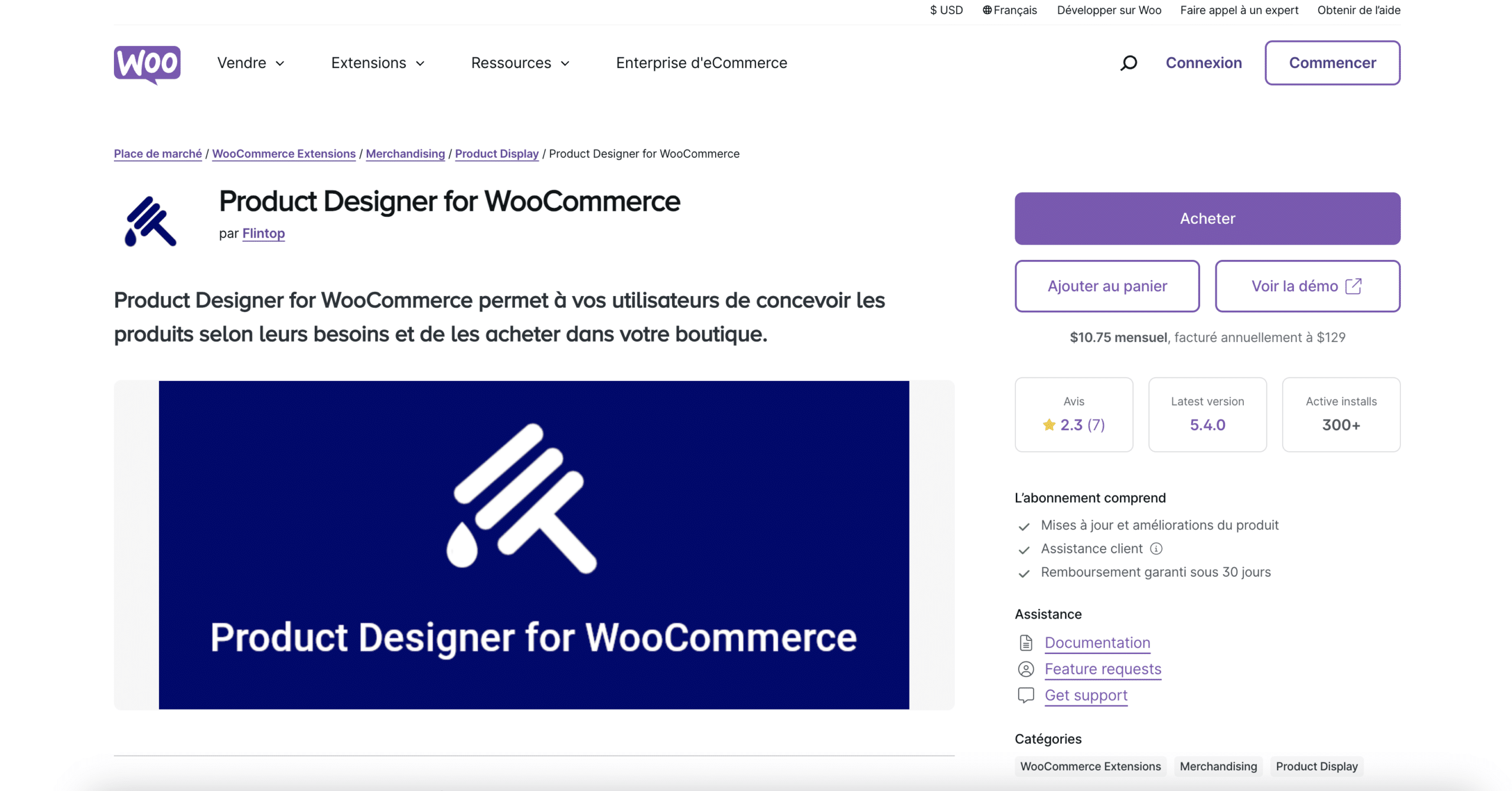The image size is (1512, 791).
Task: Open the Flintop vendor link
Action: (262, 233)
